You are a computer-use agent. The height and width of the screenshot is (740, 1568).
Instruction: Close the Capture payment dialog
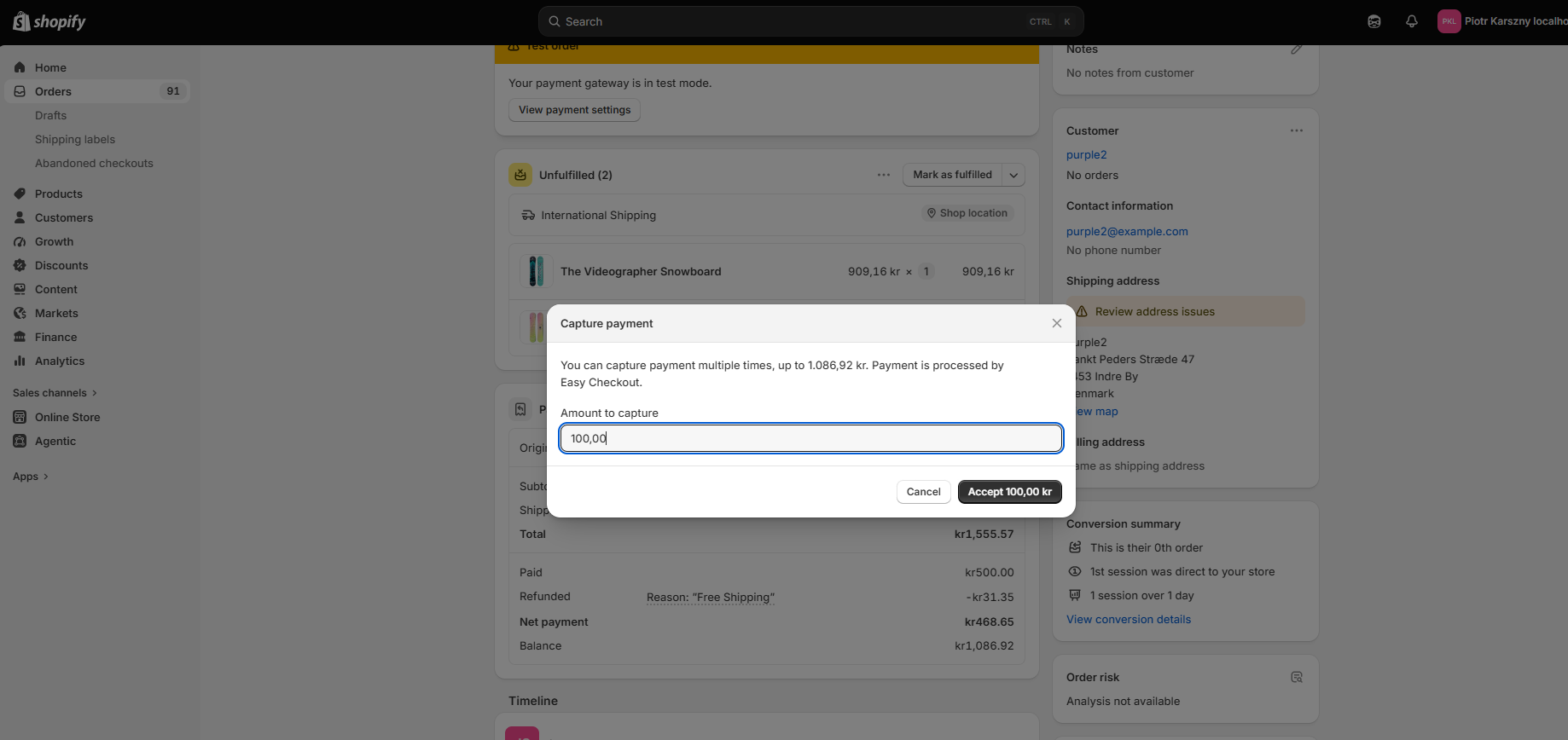click(x=1057, y=323)
